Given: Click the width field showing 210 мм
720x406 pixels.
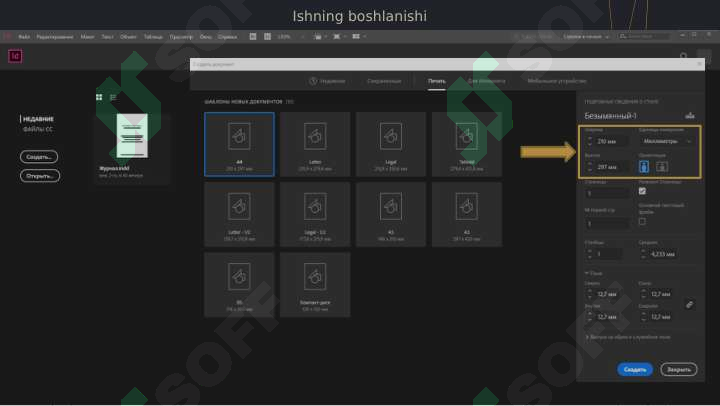Looking at the screenshot, I should [611, 141].
